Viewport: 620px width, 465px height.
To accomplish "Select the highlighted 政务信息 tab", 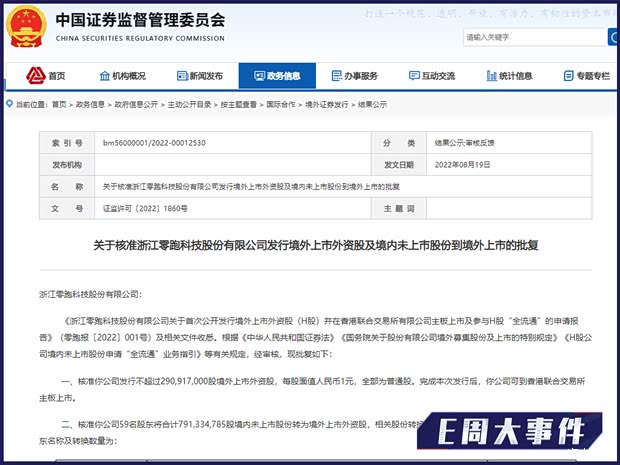I will 277,76.
